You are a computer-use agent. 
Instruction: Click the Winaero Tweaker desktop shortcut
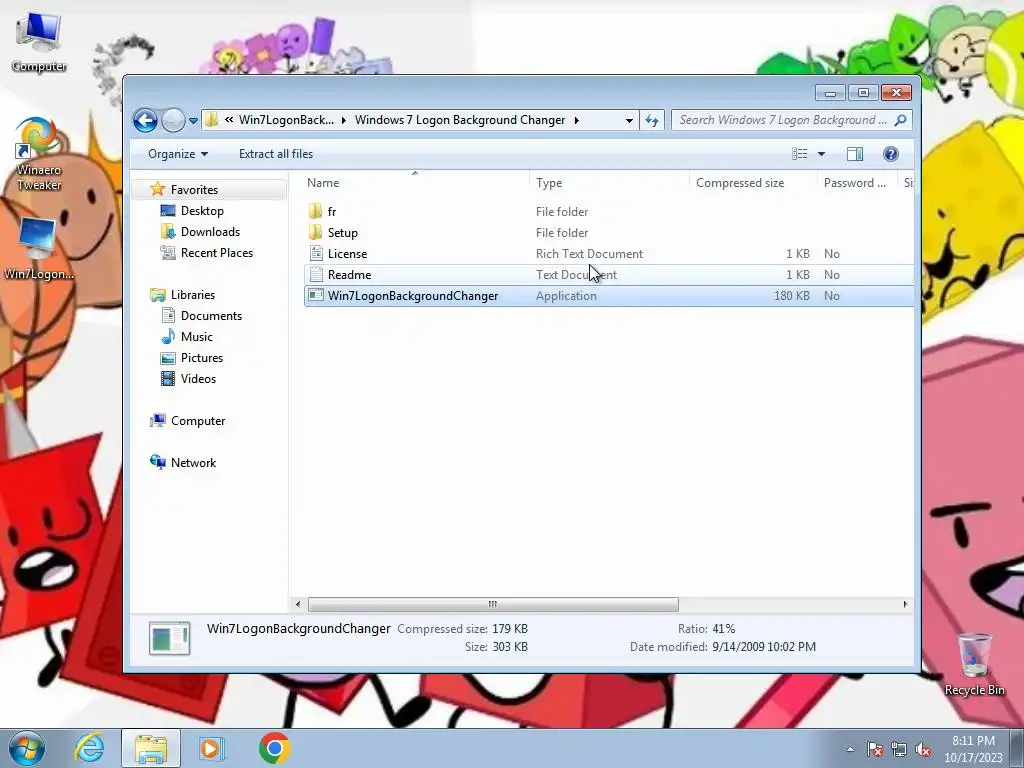39,154
